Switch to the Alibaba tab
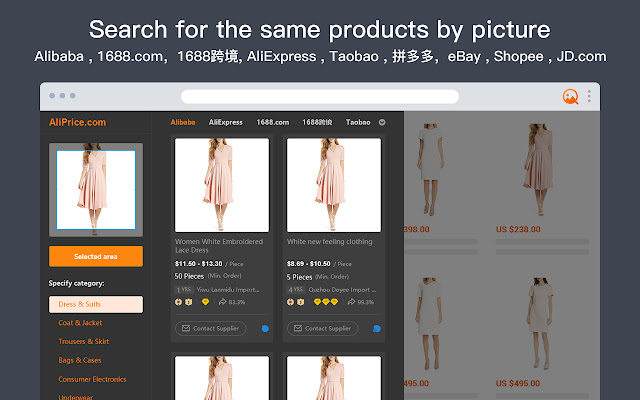 click(x=182, y=122)
